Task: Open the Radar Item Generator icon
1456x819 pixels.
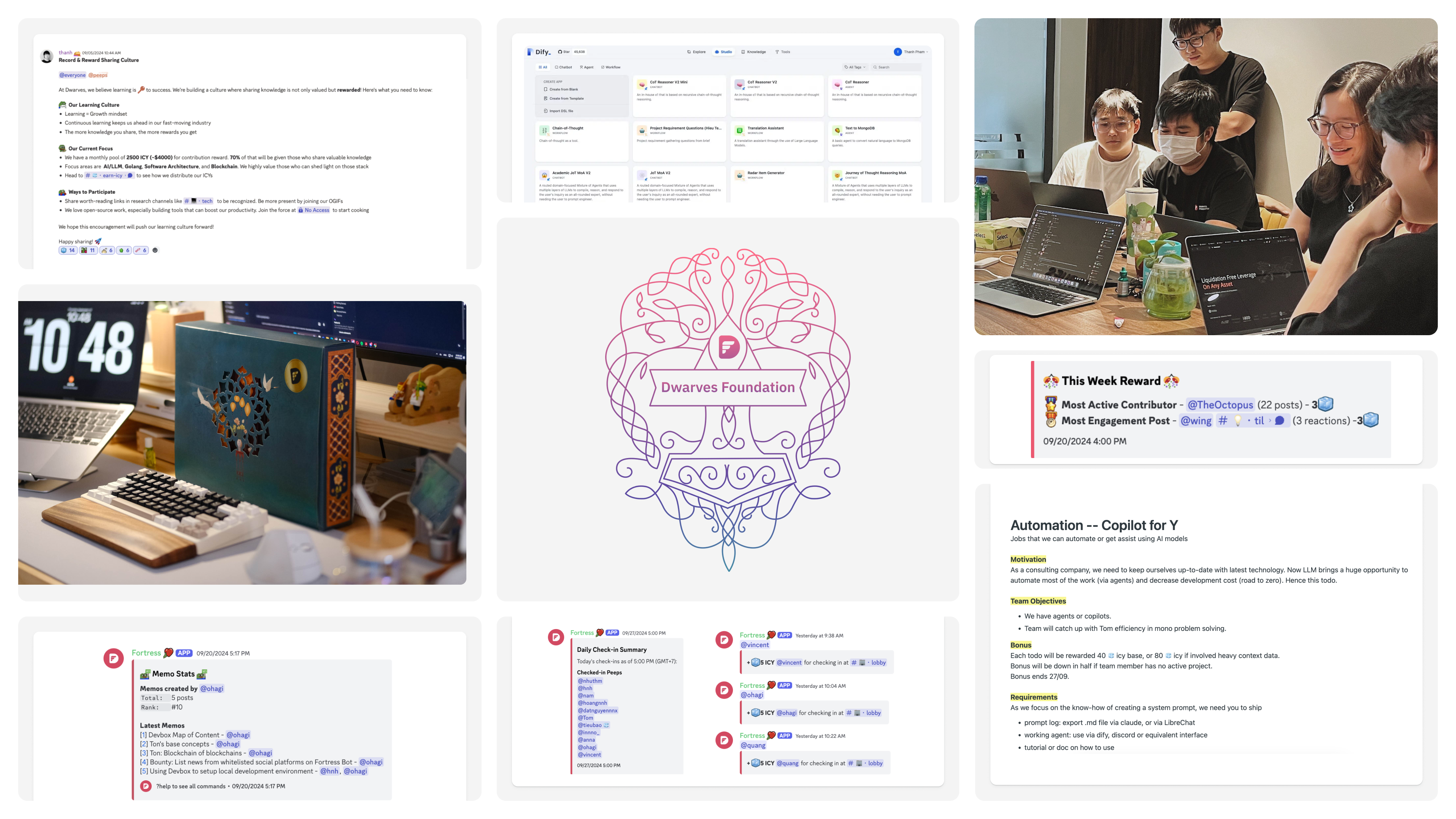Action: pyautogui.click(x=739, y=175)
